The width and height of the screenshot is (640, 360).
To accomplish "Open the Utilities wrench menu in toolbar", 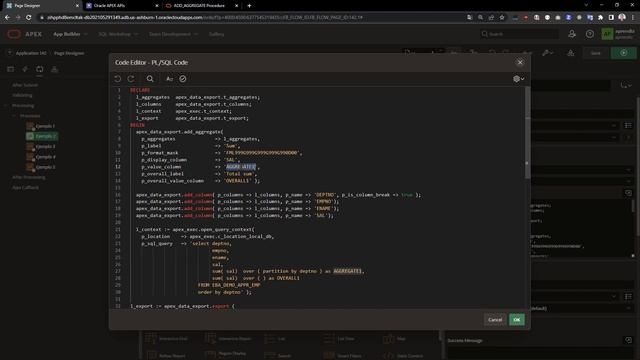I will [547, 53].
